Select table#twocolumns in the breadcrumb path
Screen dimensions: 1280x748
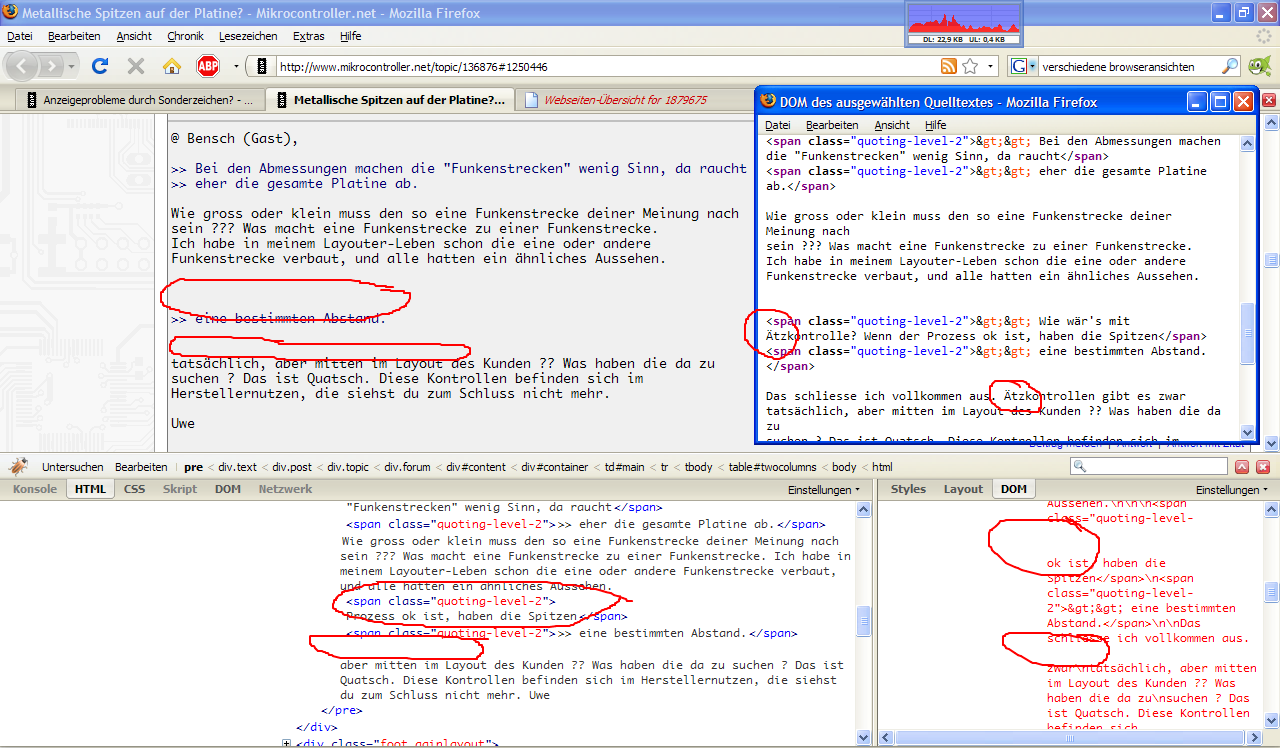point(771,467)
